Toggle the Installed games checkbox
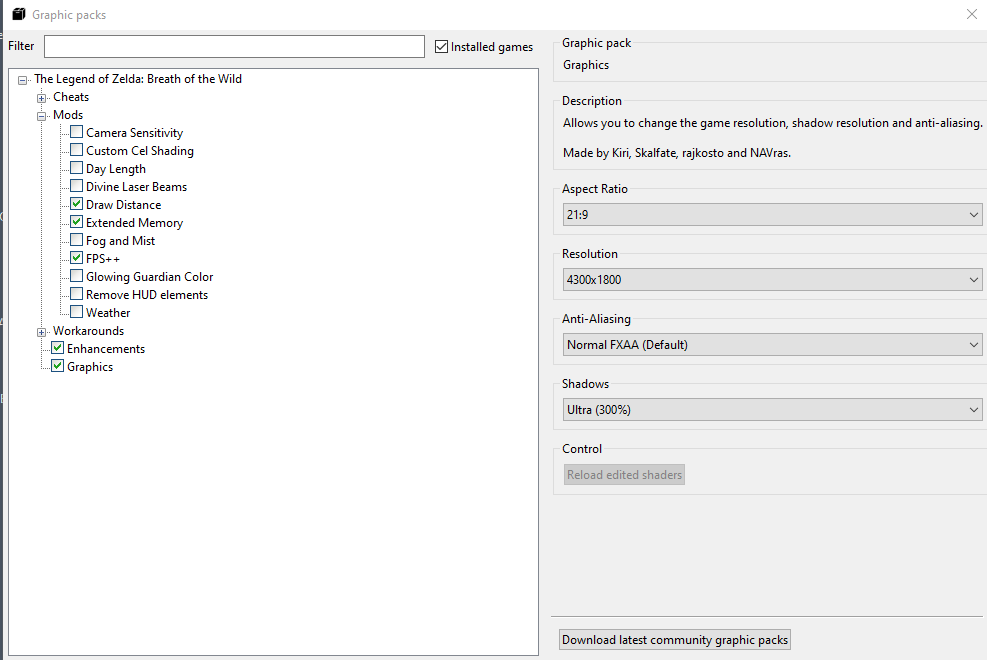987x660 pixels. pyautogui.click(x=441, y=47)
